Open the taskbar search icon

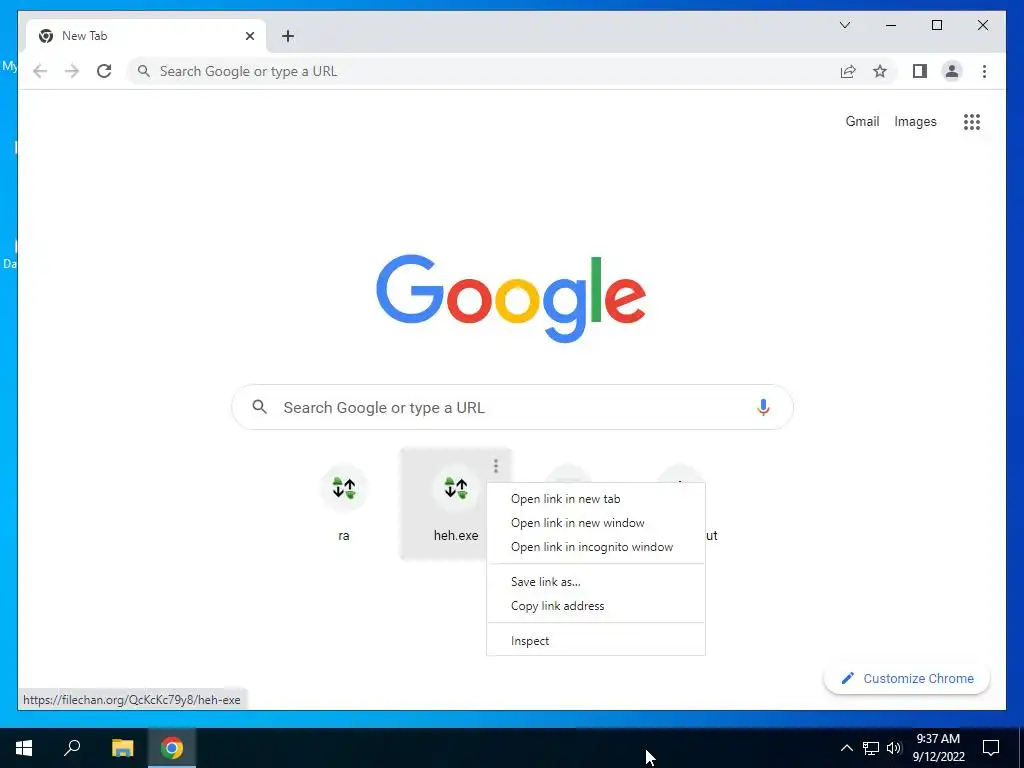[72, 748]
